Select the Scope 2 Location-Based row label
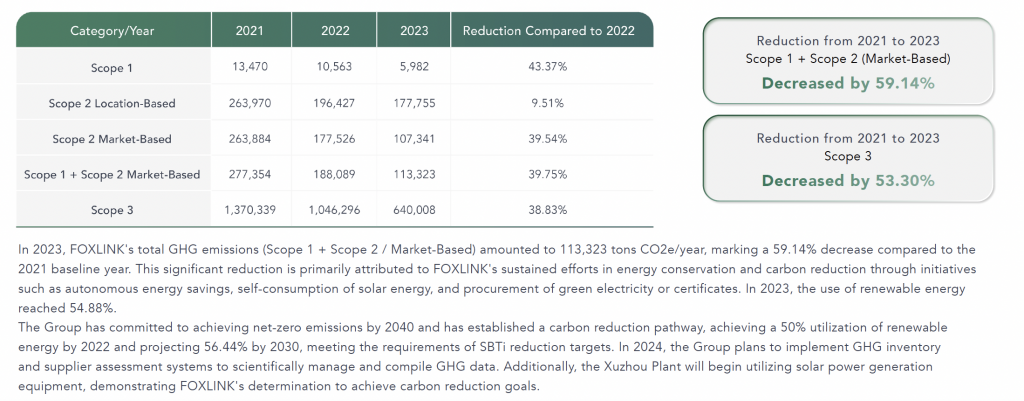 click(x=112, y=103)
